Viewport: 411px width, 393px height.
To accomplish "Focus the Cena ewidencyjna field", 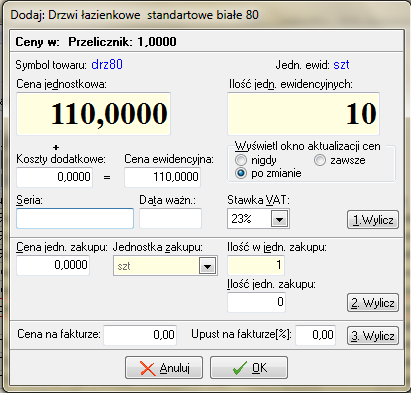I will (x=162, y=177).
